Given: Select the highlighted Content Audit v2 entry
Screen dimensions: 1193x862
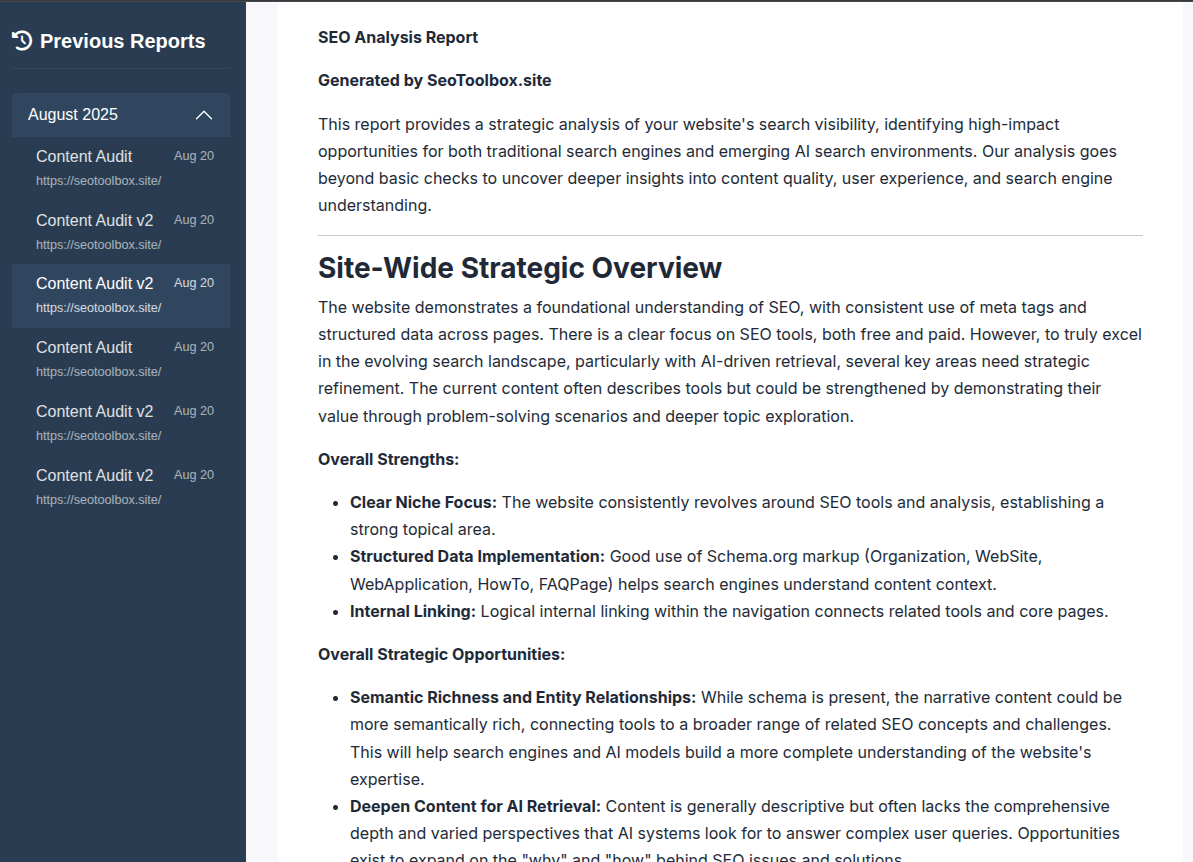Looking at the screenshot, I should tap(94, 283).
